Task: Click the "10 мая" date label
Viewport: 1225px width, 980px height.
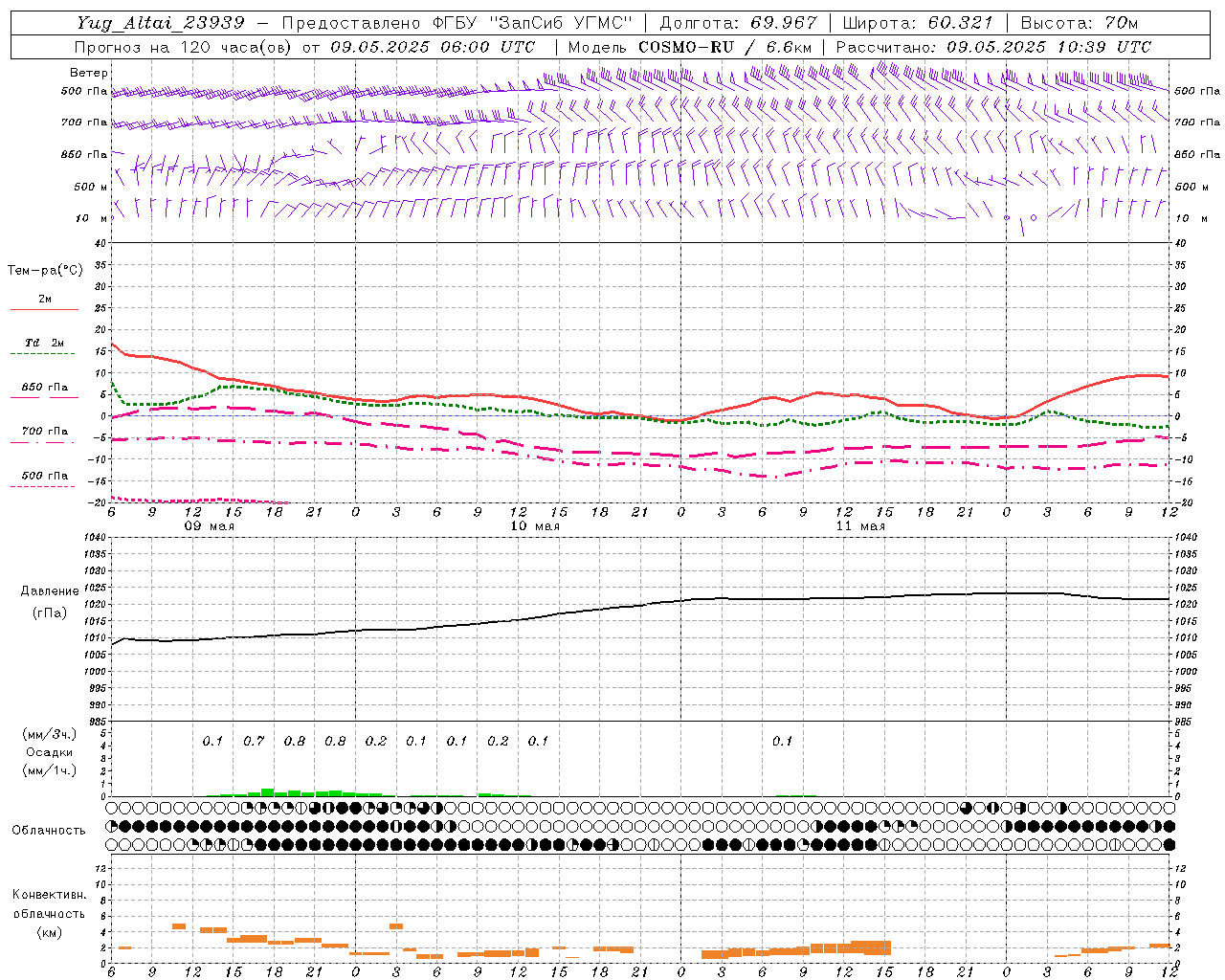Action: (x=535, y=526)
